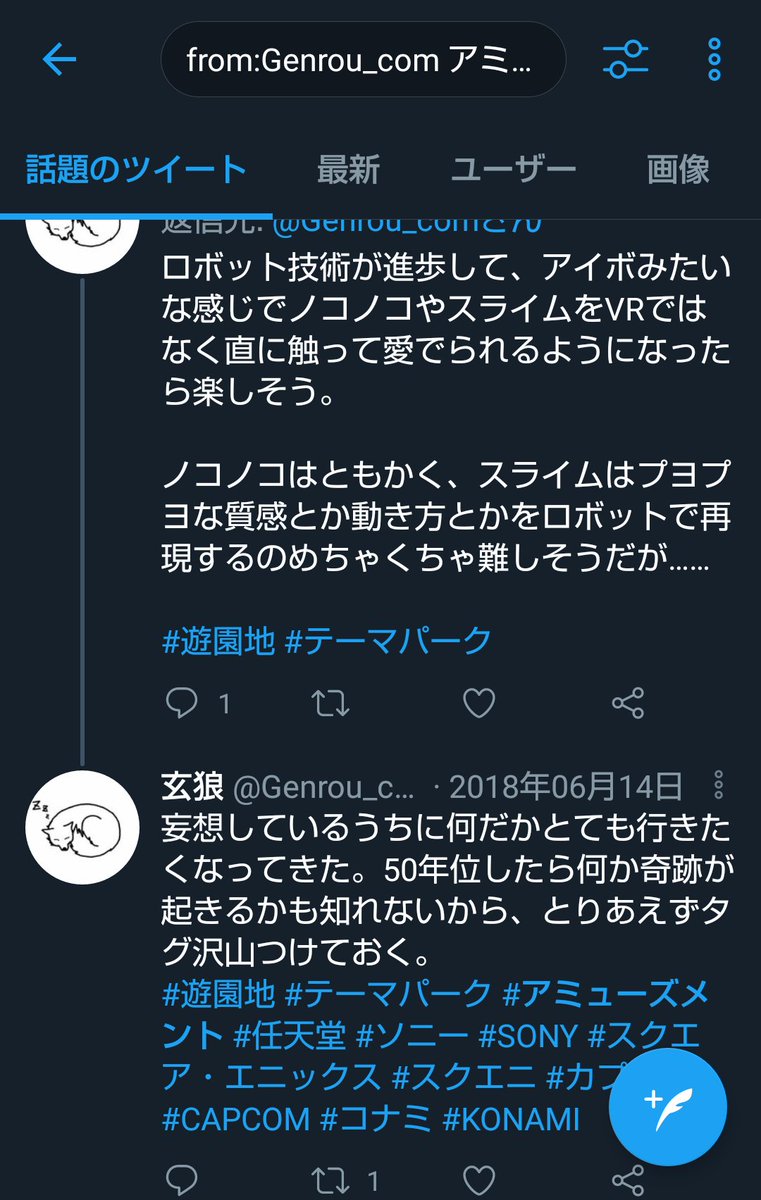Retweet the June 14 tweet
761x1200 pixels.
pyautogui.click(x=329, y=1180)
